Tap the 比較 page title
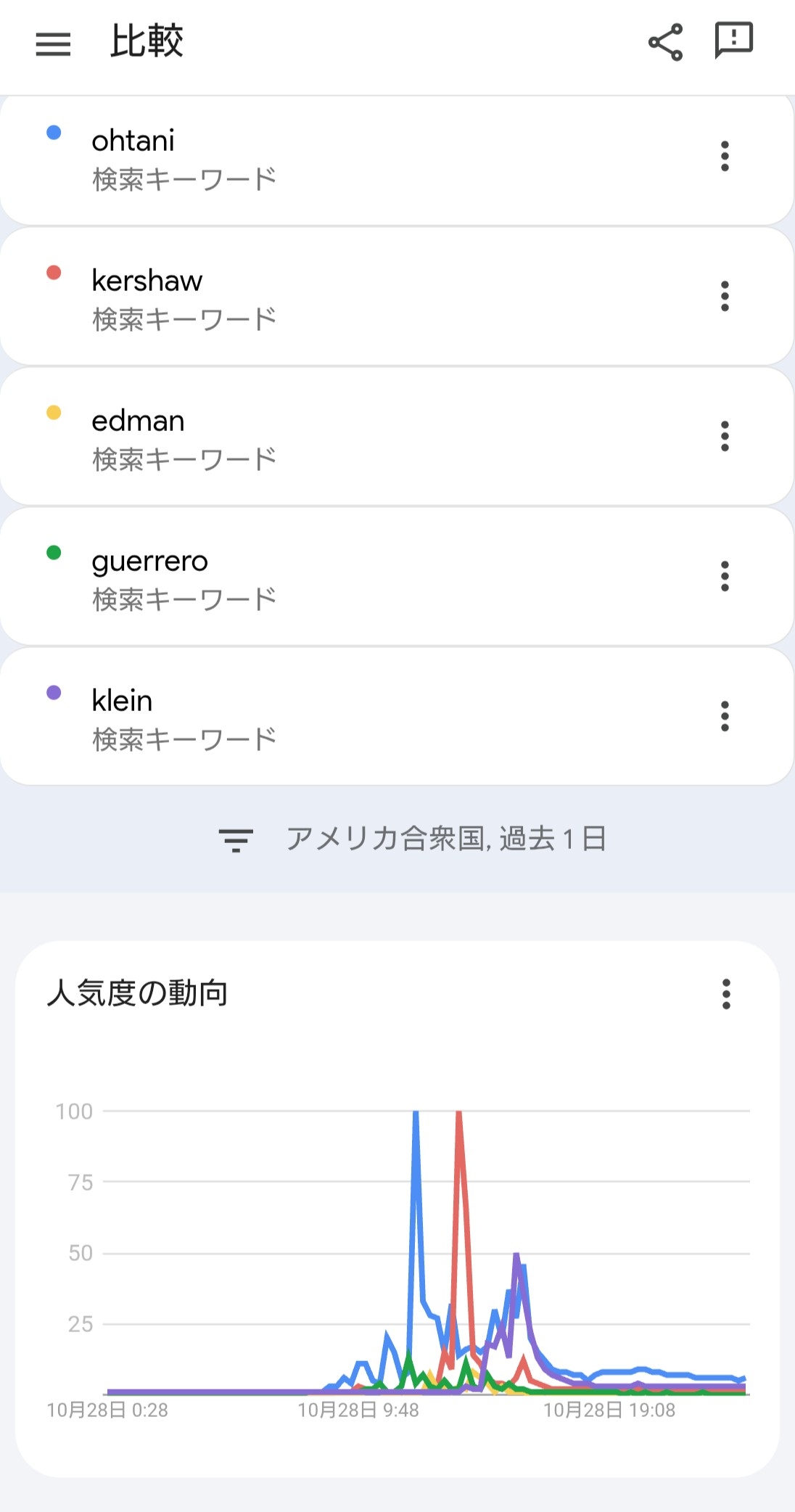This screenshot has width=795, height=1512. pos(147,41)
